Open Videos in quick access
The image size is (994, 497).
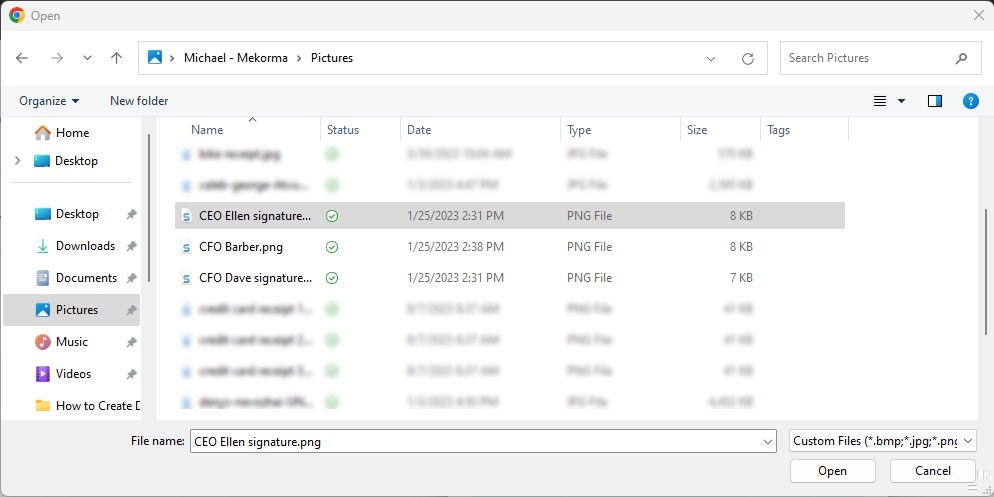point(73,373)
